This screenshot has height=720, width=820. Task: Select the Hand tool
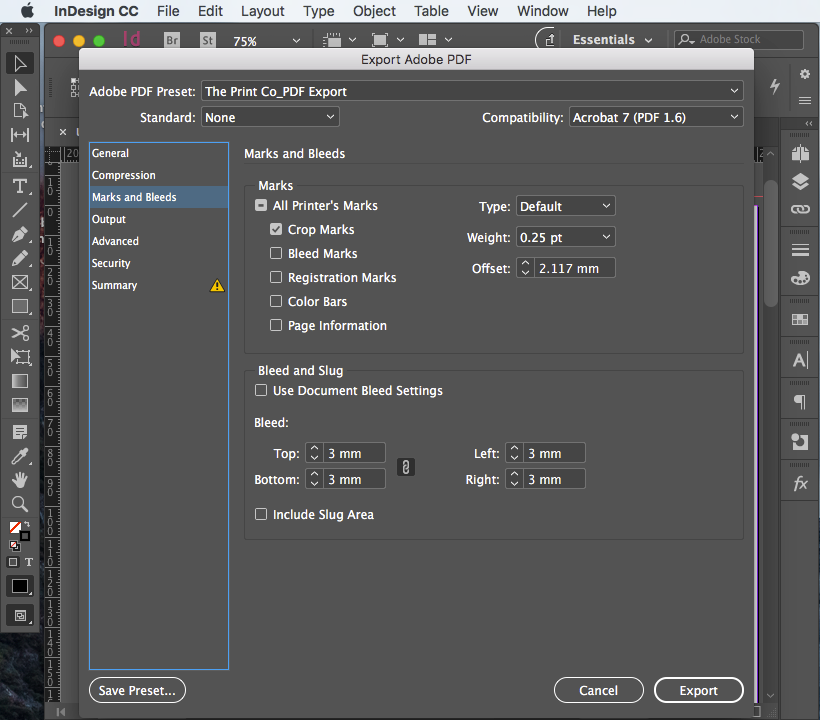20,479
